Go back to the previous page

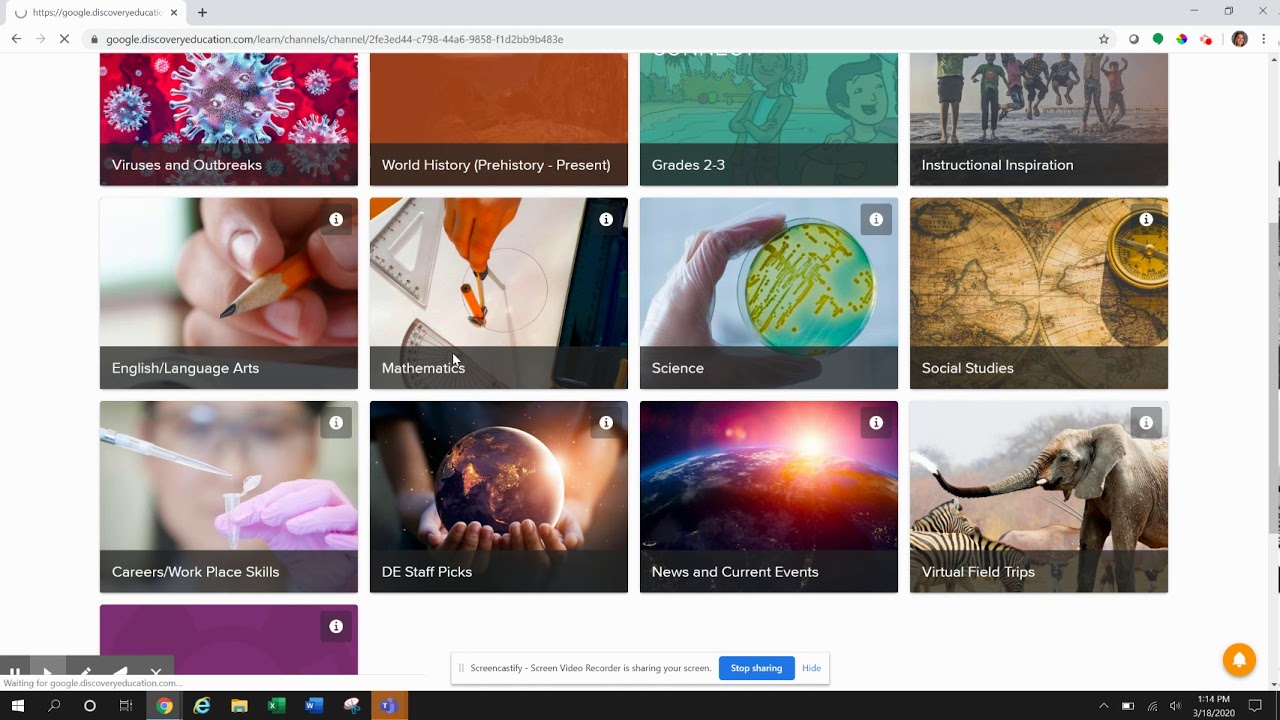(x=16, y=39)
